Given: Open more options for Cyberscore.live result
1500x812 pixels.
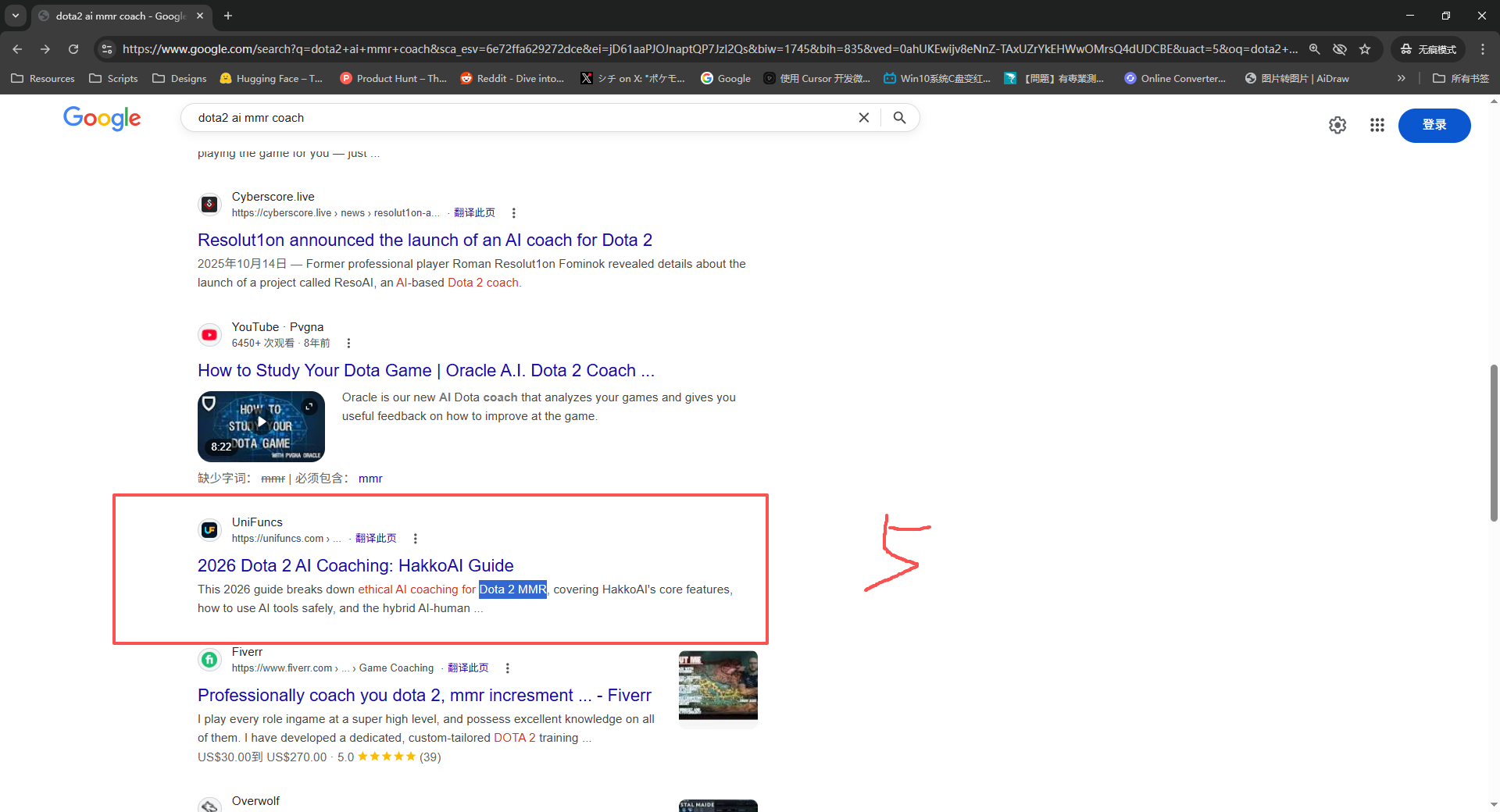Looking at the screenshot, I should [x=513, y=213].
